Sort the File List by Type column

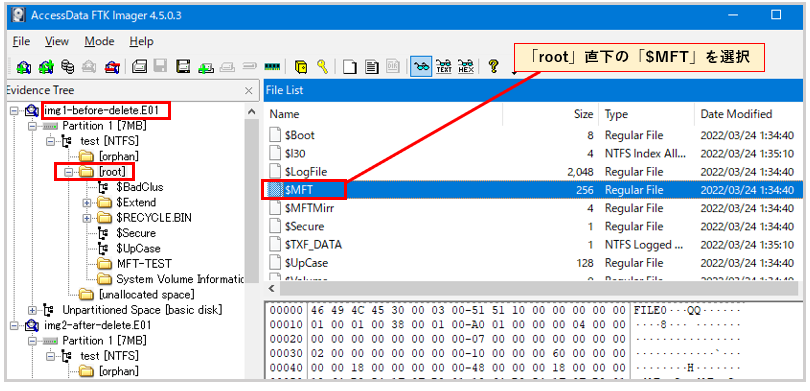(647, 114)
